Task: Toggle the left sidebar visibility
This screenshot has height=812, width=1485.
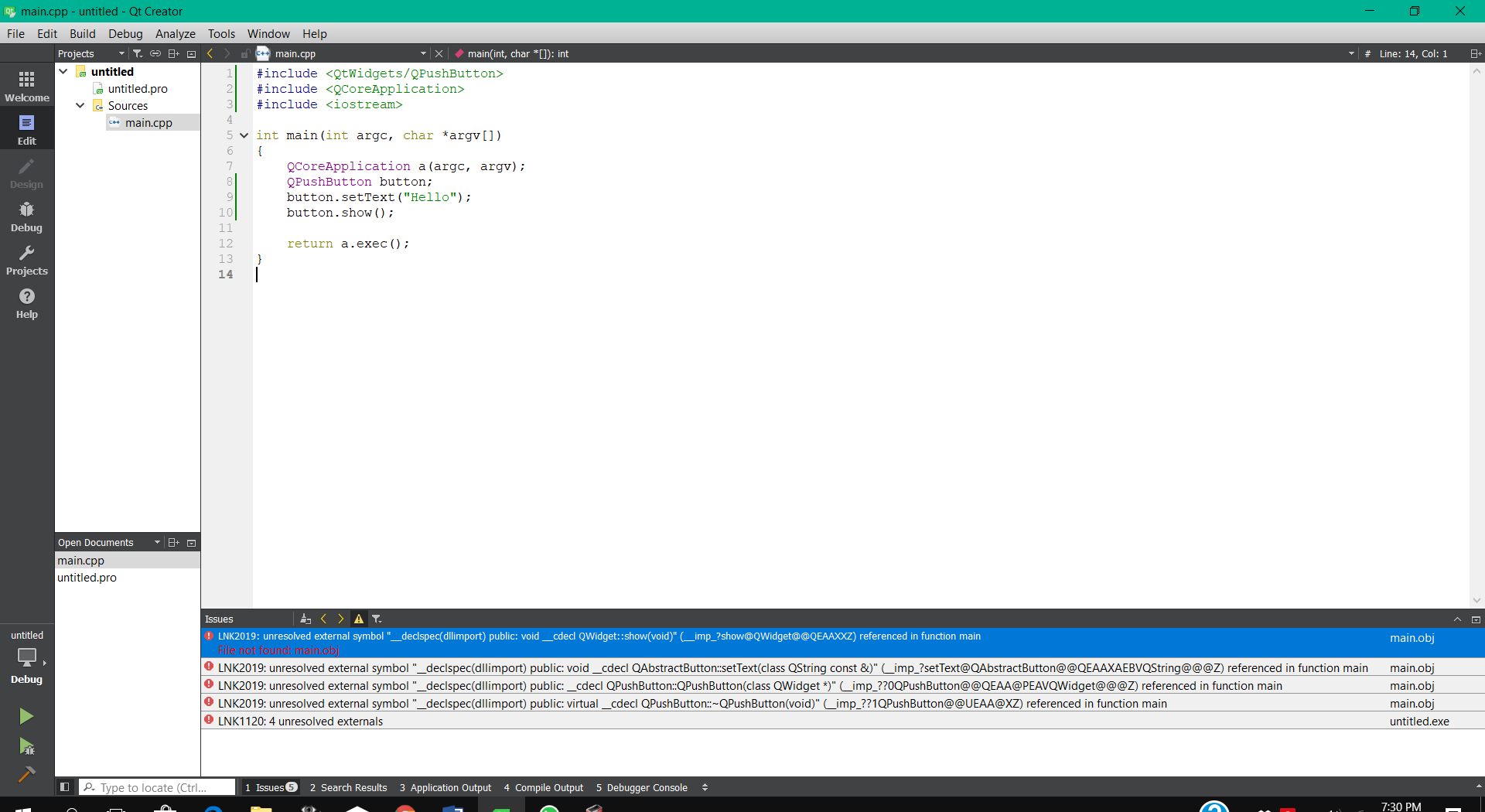Action: coord(65,787)
